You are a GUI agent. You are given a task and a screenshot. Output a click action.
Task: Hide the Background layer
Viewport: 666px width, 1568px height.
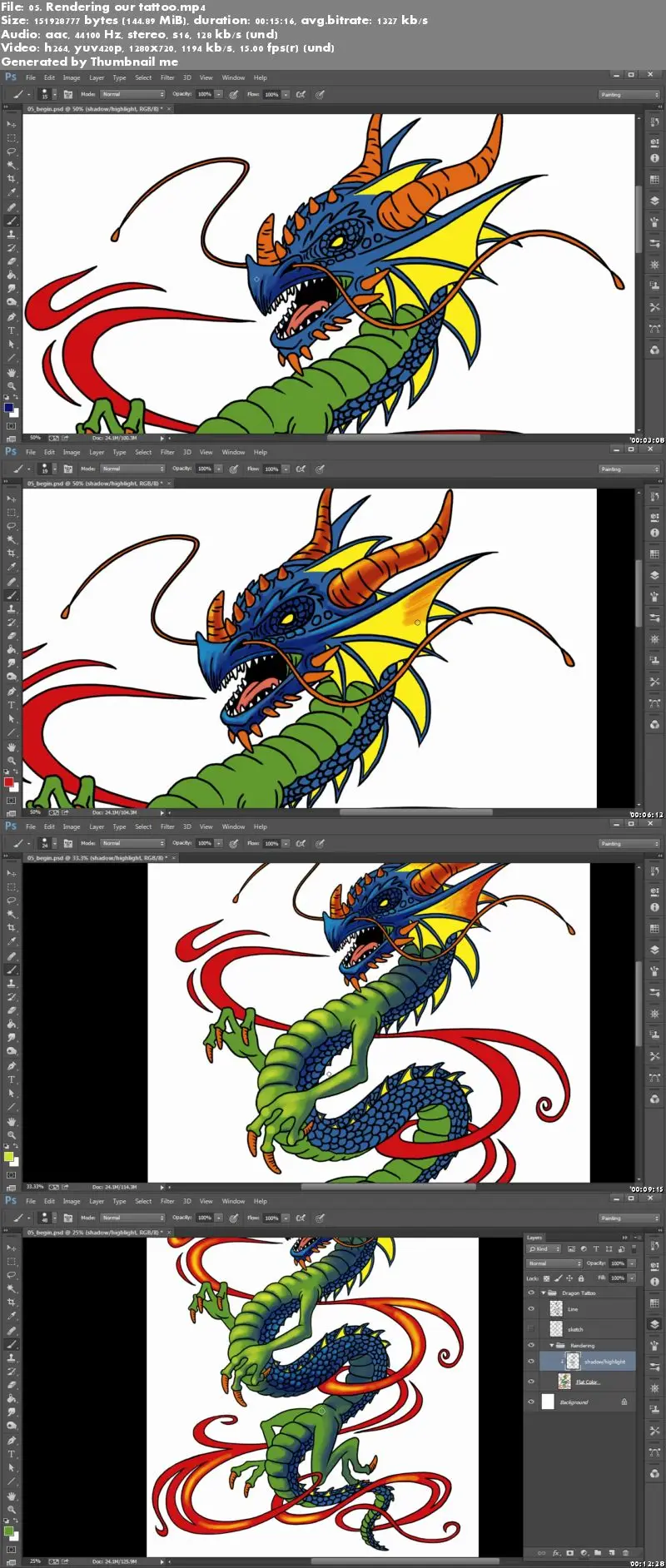click(x=531, y=1402)
